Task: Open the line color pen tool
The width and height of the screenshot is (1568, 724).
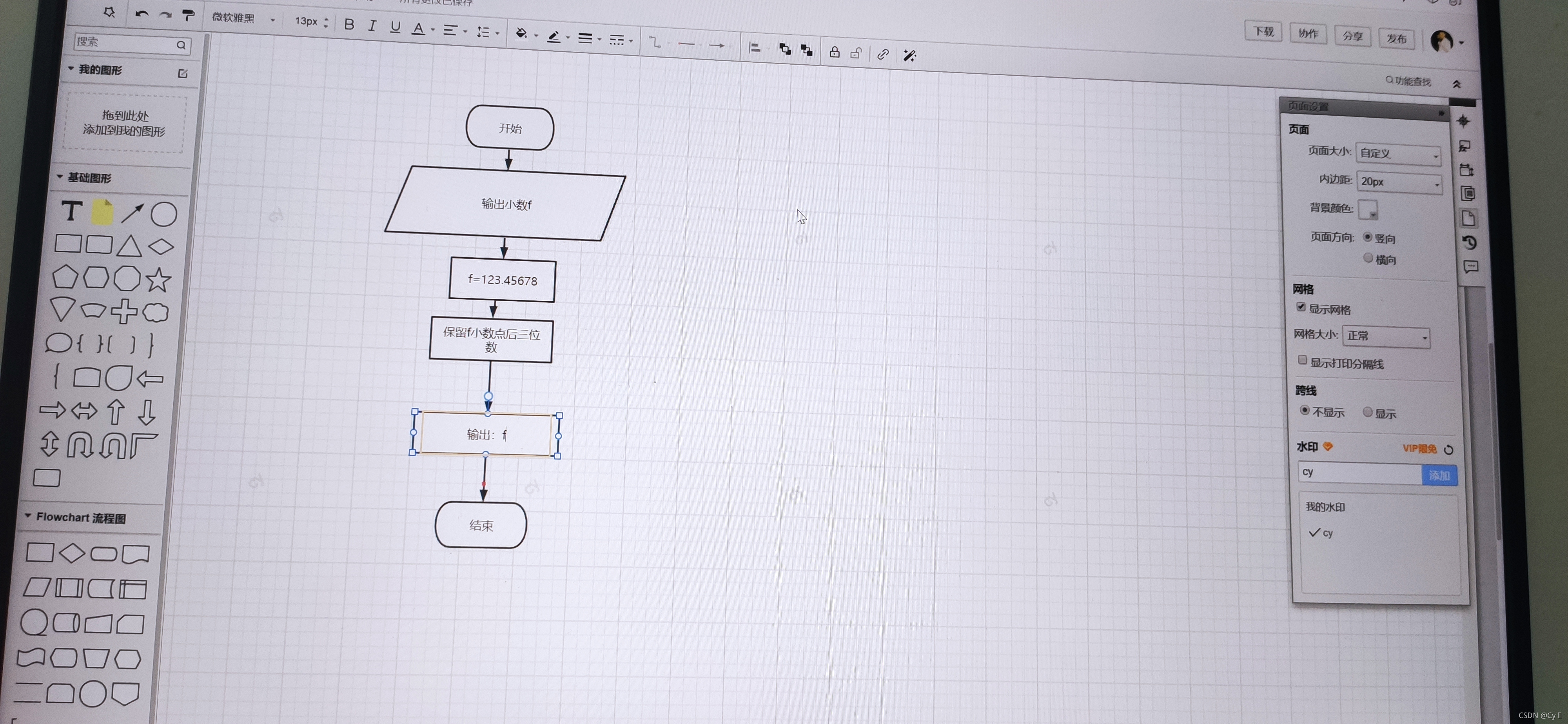Action: coord(553,36)
